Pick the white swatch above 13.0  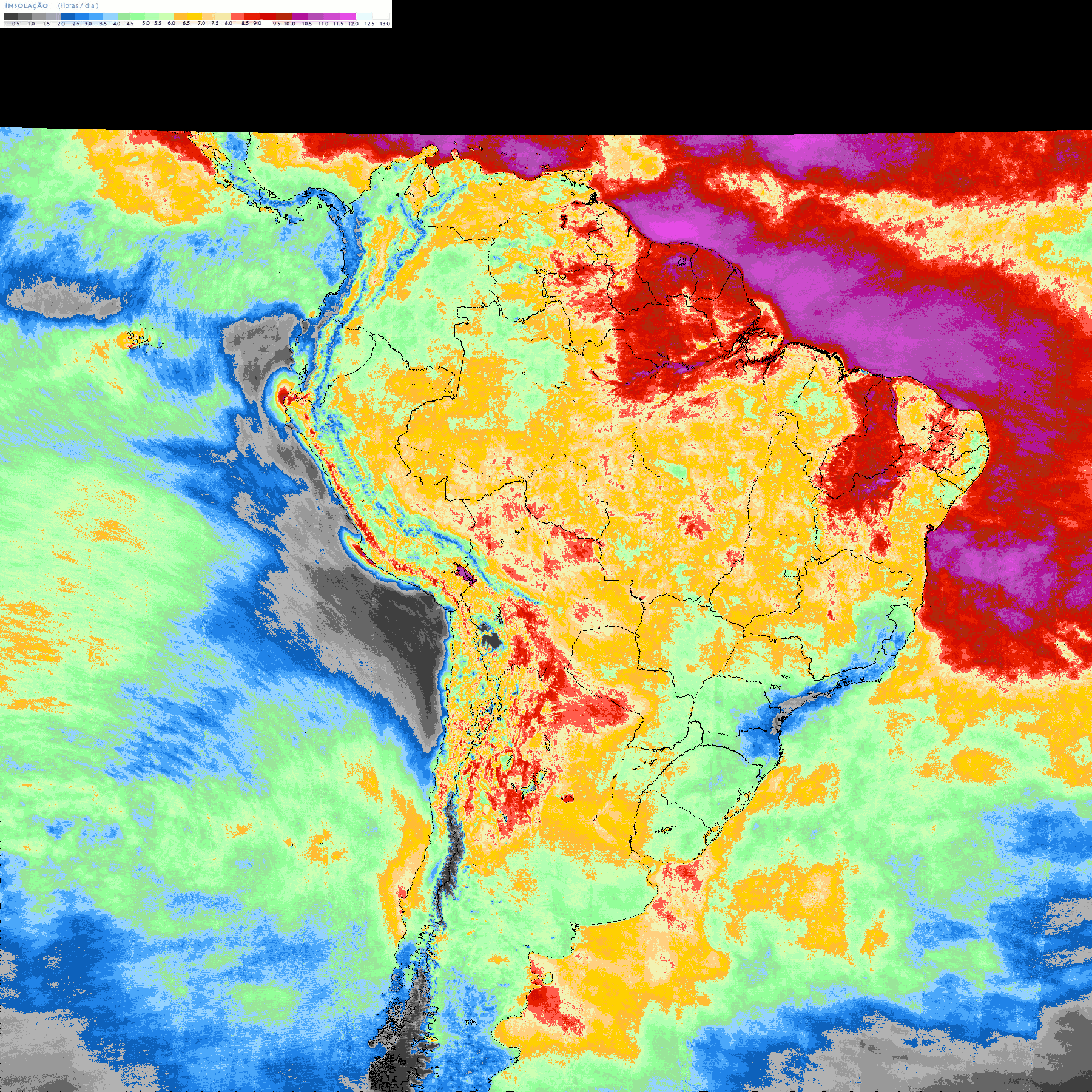(x=381, y=16)
